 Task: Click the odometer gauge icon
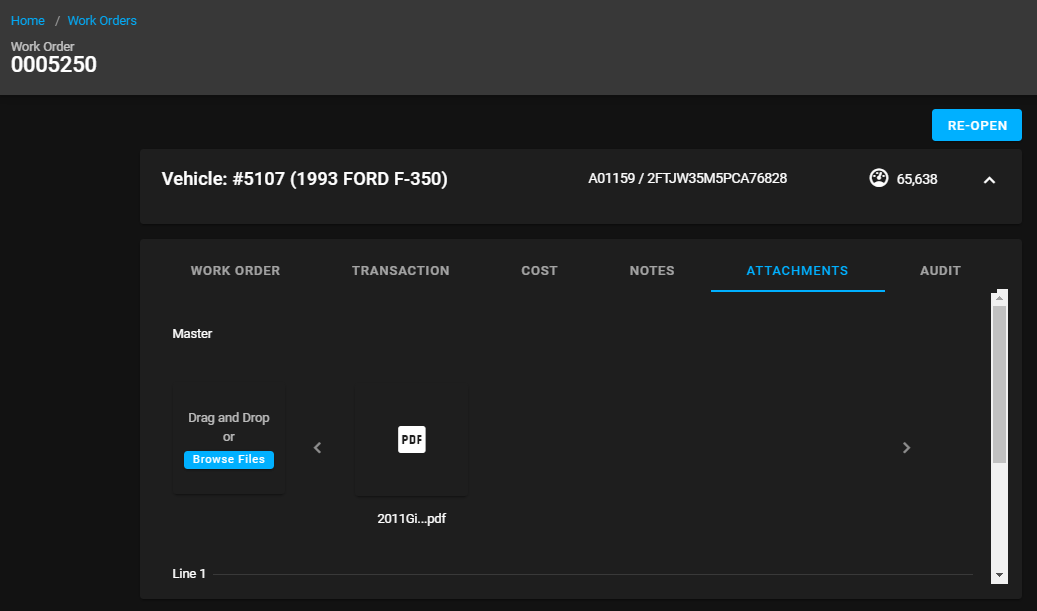[879, 179]
